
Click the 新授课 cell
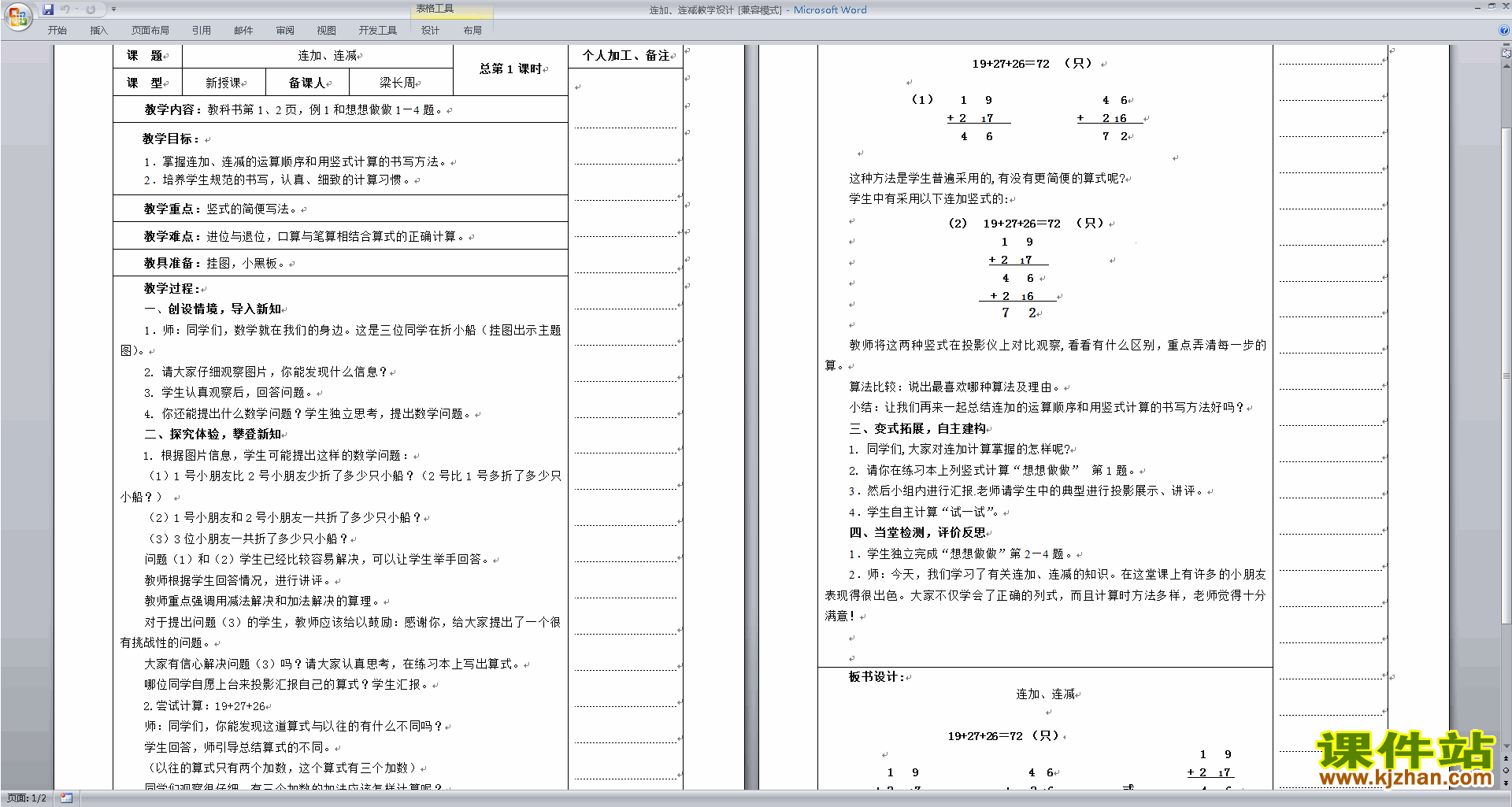(225, 83)
